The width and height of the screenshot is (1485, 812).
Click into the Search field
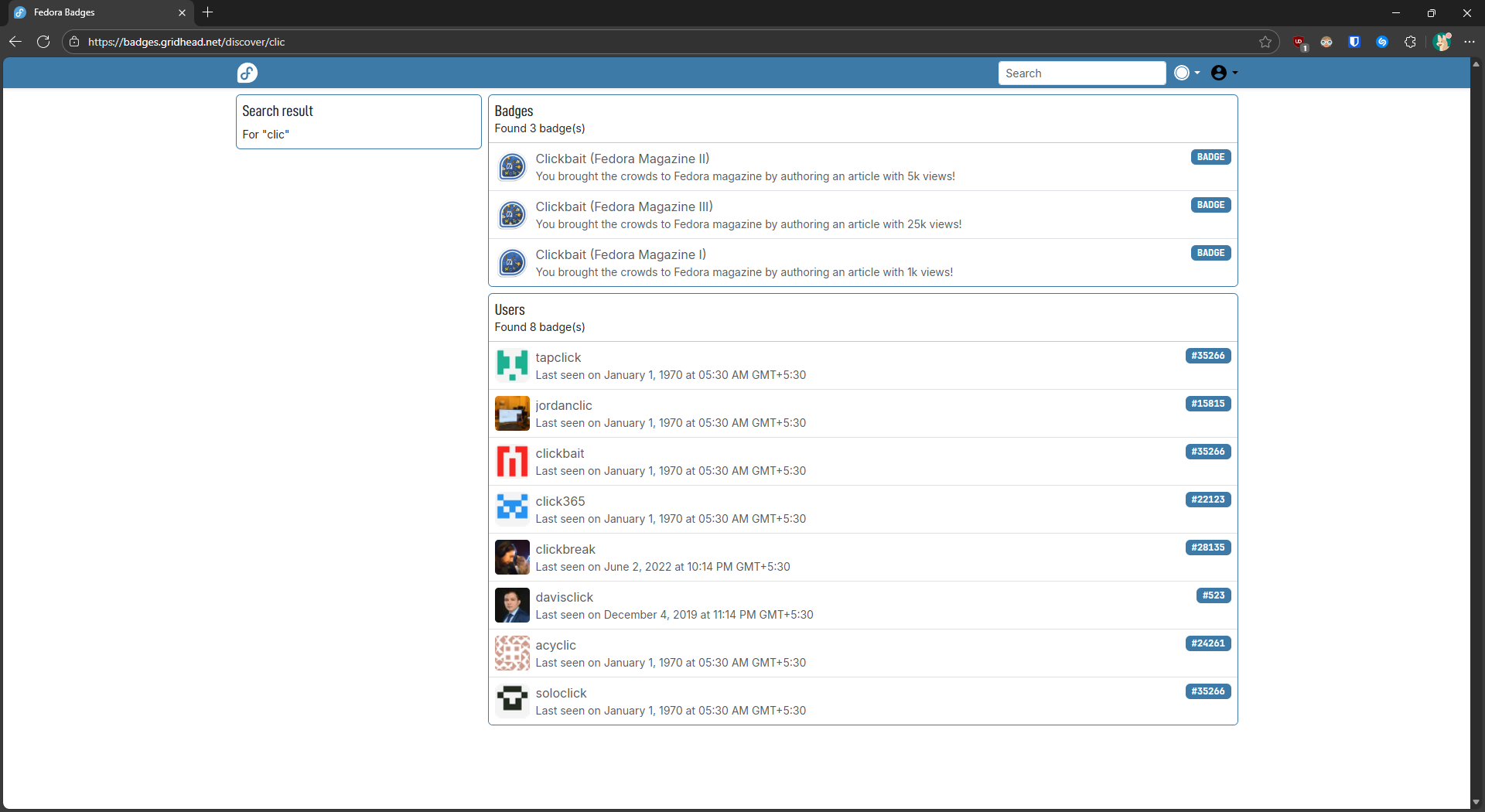[1081, 73]
